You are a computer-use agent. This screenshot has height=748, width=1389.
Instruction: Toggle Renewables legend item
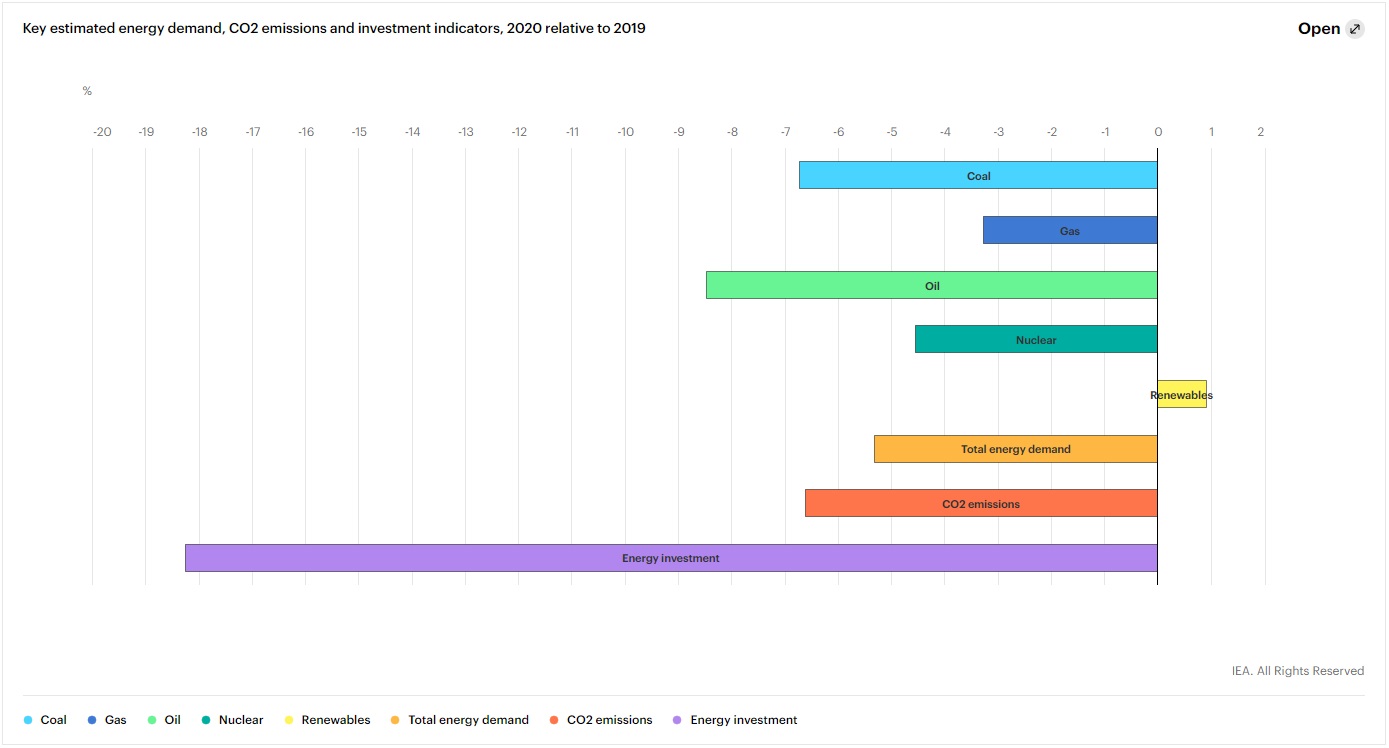(326, 720)
